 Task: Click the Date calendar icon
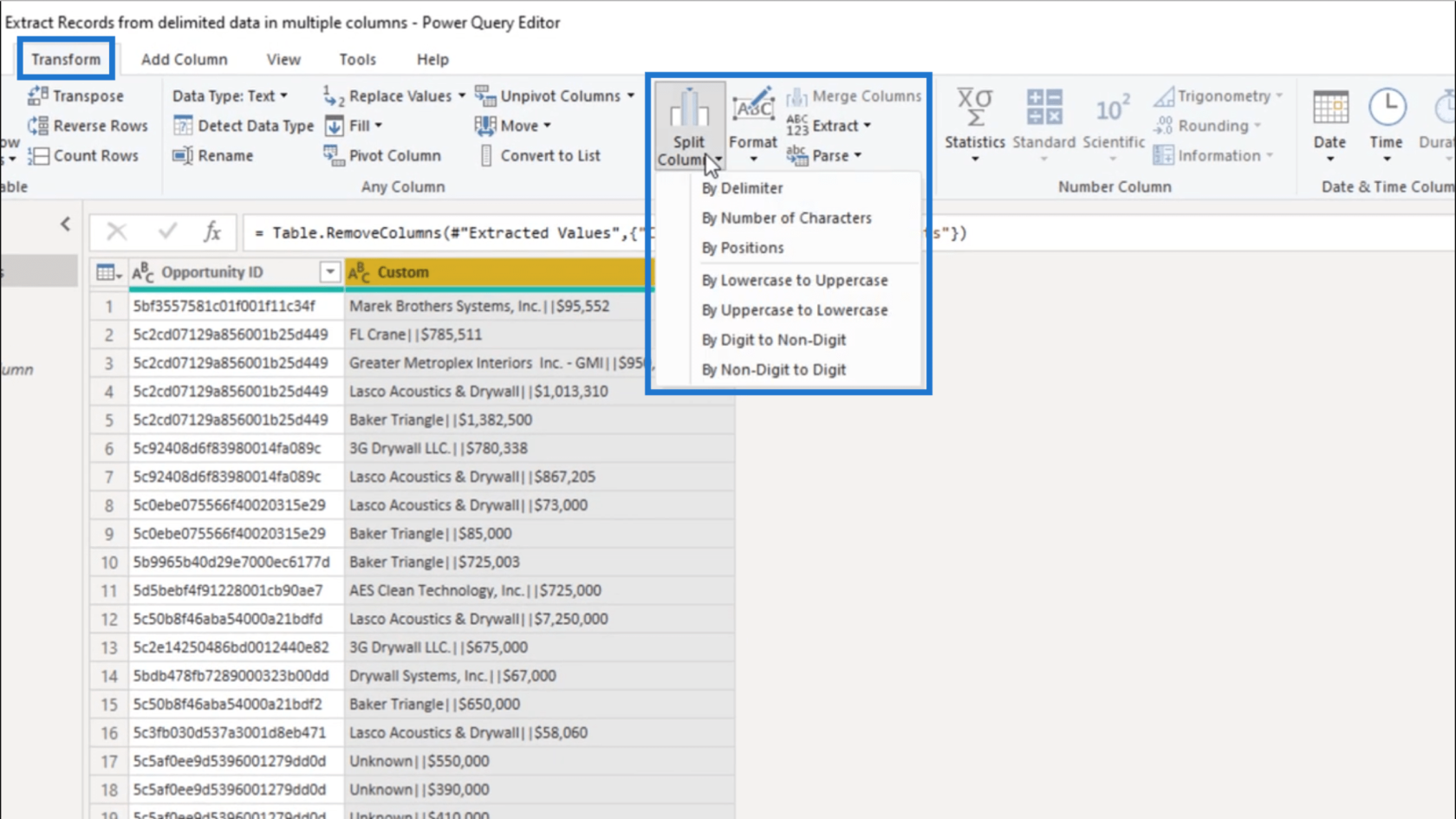1329,107
